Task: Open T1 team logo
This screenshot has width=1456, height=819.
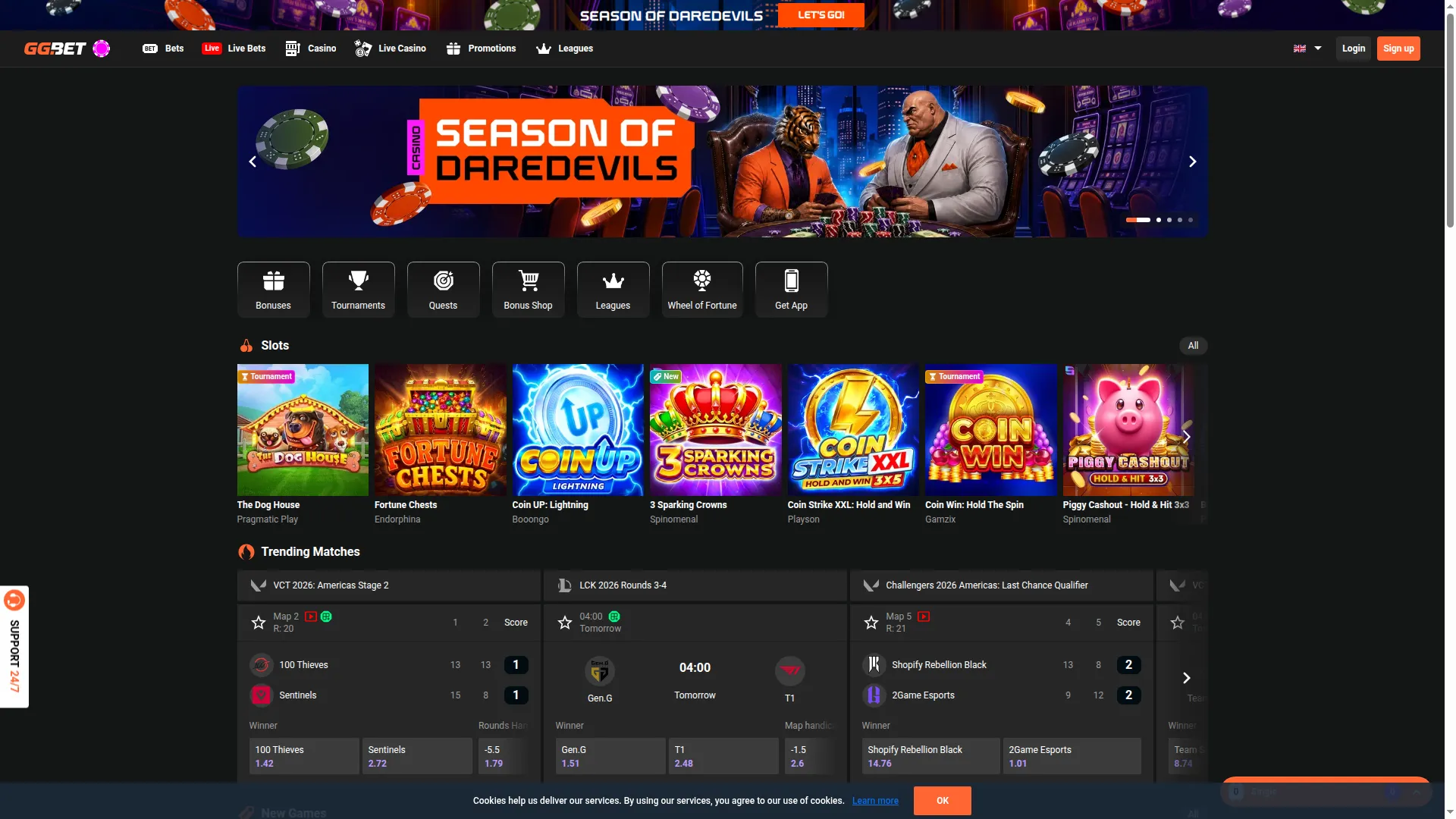Action: pyautogui.click(x=790, y=671)
